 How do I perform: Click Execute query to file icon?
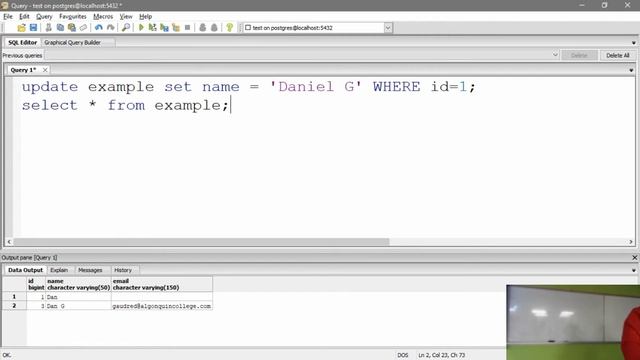click(164, 28)
